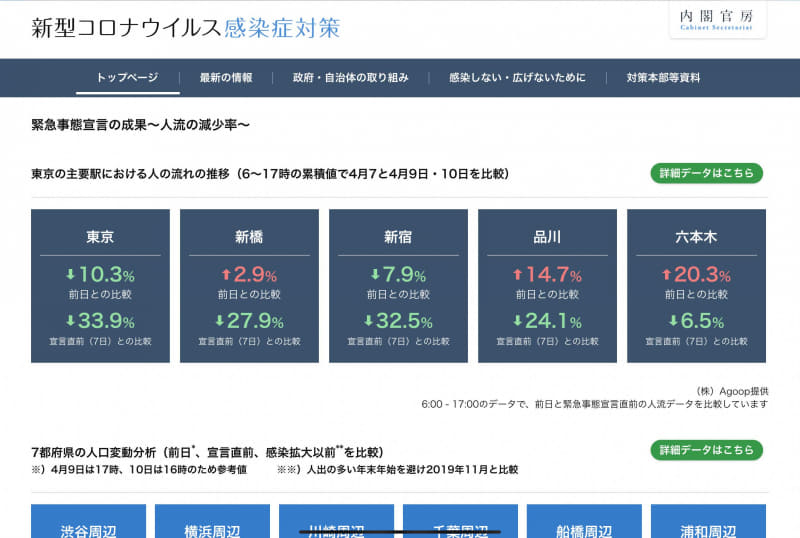The height and width of the screenshot is (538, 800).
Task: Open 政府・自治体の取り組み menu item
Action: point(351,78)
